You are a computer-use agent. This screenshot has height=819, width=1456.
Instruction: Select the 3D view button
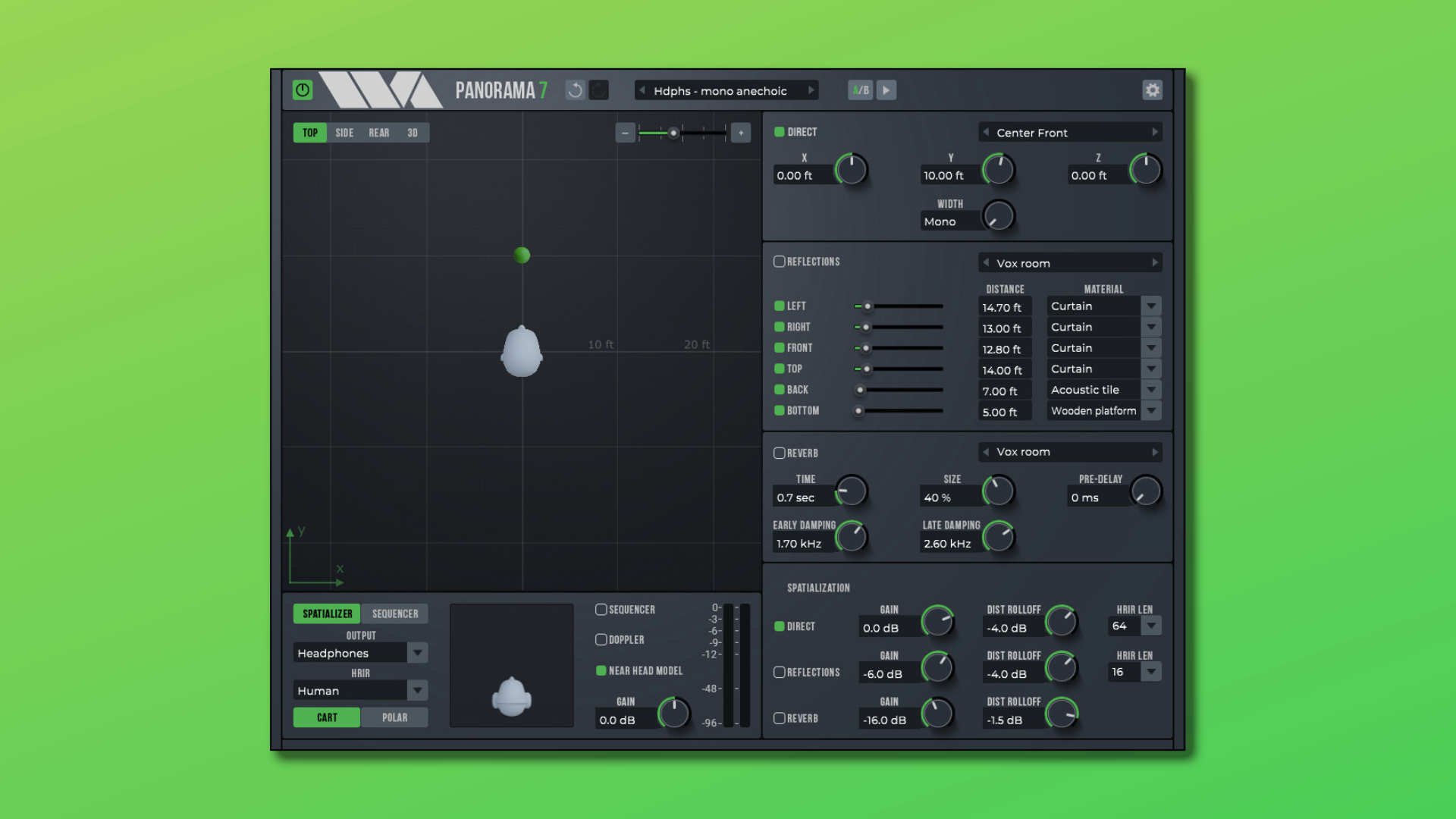(x=413, y=133)
